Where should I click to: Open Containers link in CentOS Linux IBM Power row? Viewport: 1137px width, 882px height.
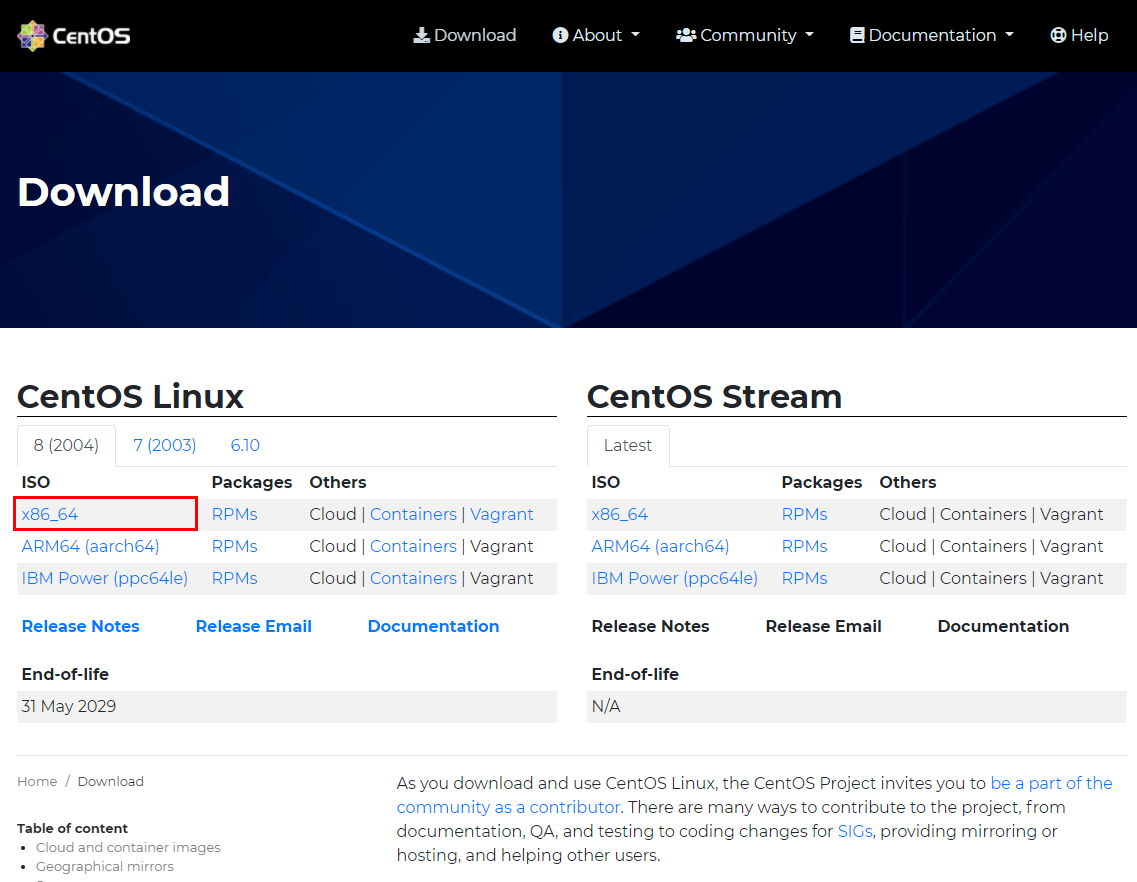pos(413,578)
